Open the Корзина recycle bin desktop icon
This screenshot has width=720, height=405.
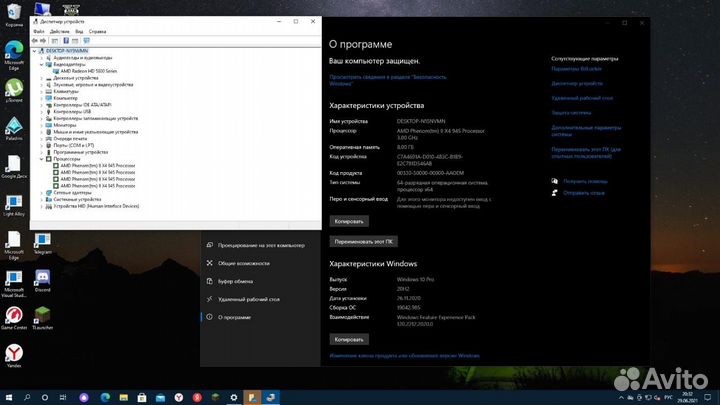point(14,15)
